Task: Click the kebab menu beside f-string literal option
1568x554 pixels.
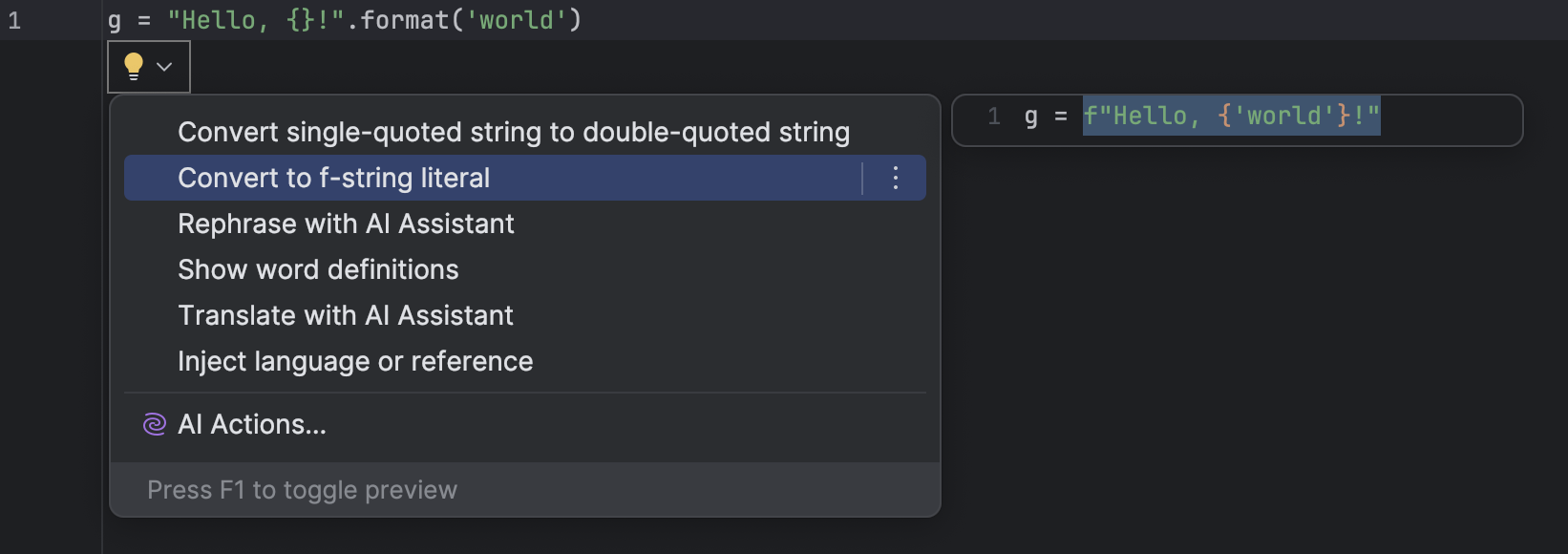Action: point(895,178)
